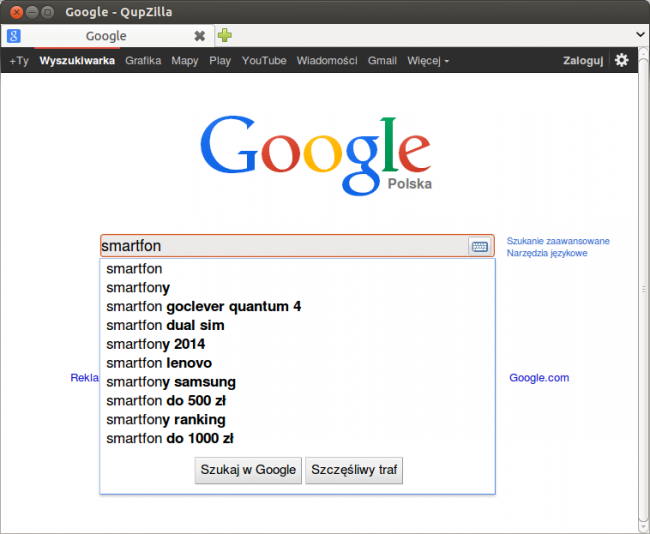Open Szukanie zaawansowane link

coord(558,241)
